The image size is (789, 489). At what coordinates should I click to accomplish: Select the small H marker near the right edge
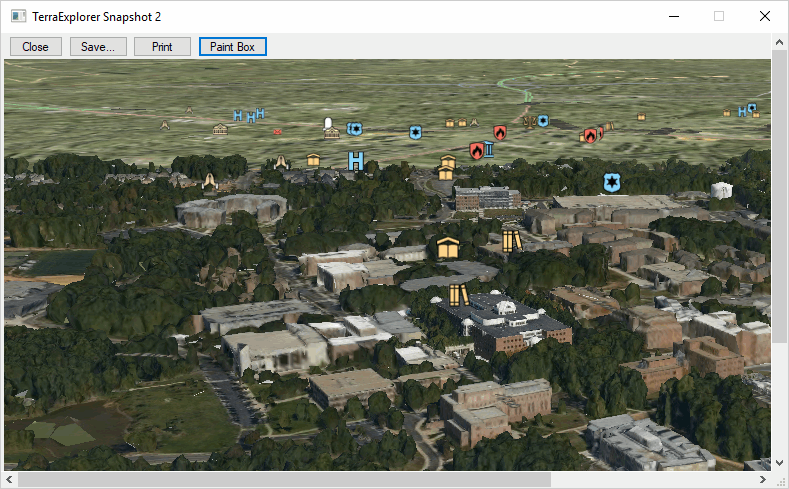click(x=742, y=112)
